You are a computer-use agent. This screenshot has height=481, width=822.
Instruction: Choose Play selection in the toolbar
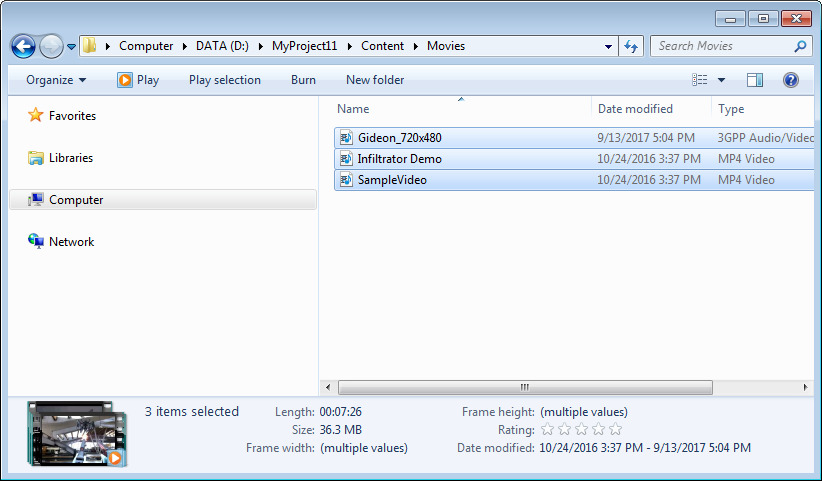pos(224,80)
